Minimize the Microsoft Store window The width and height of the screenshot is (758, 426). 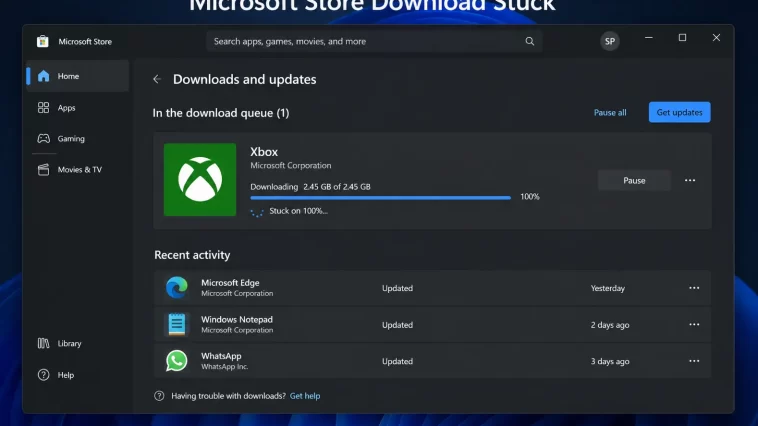[649, 38]
